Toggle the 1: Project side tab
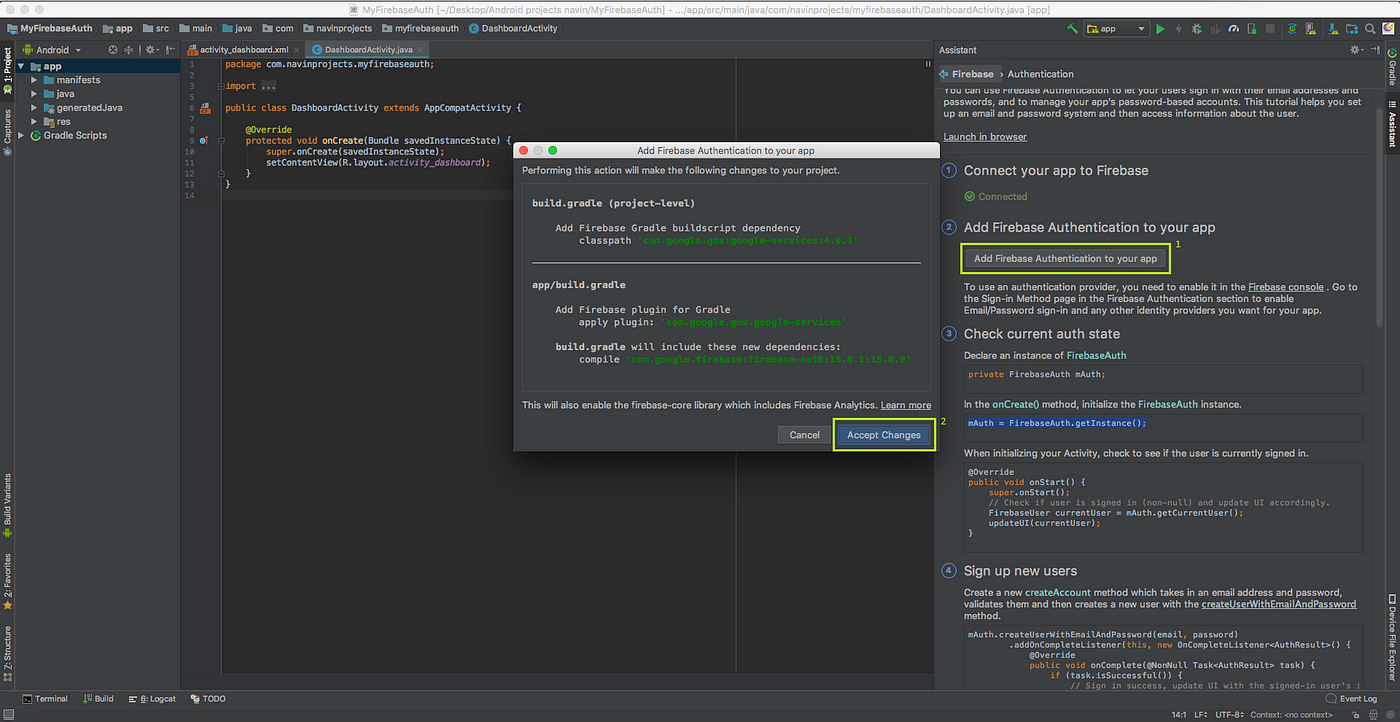The height and width of the screenshot is (722, 1400). [x=7, y=72]
